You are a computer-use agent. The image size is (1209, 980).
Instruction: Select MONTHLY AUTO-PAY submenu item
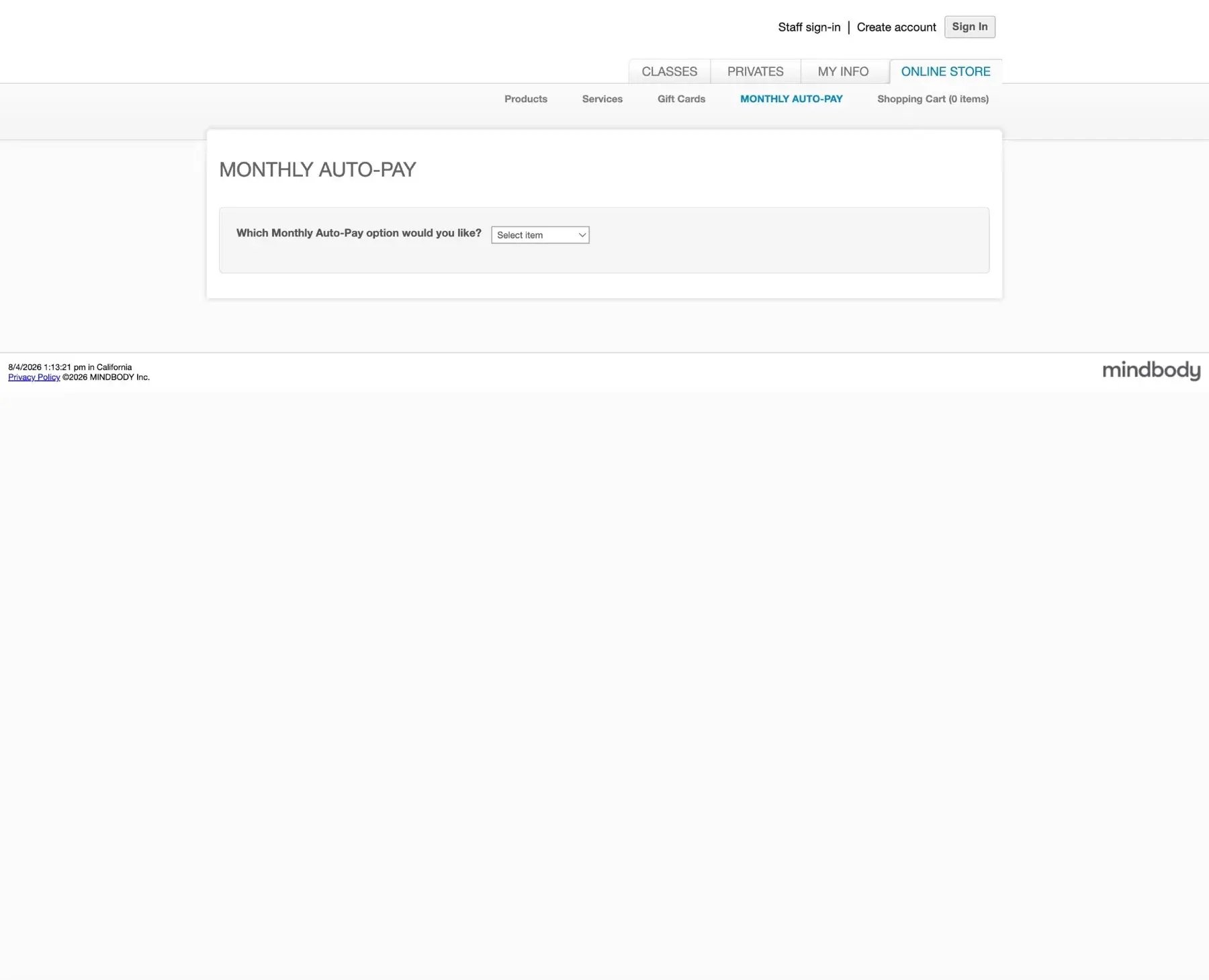(791, 99)
